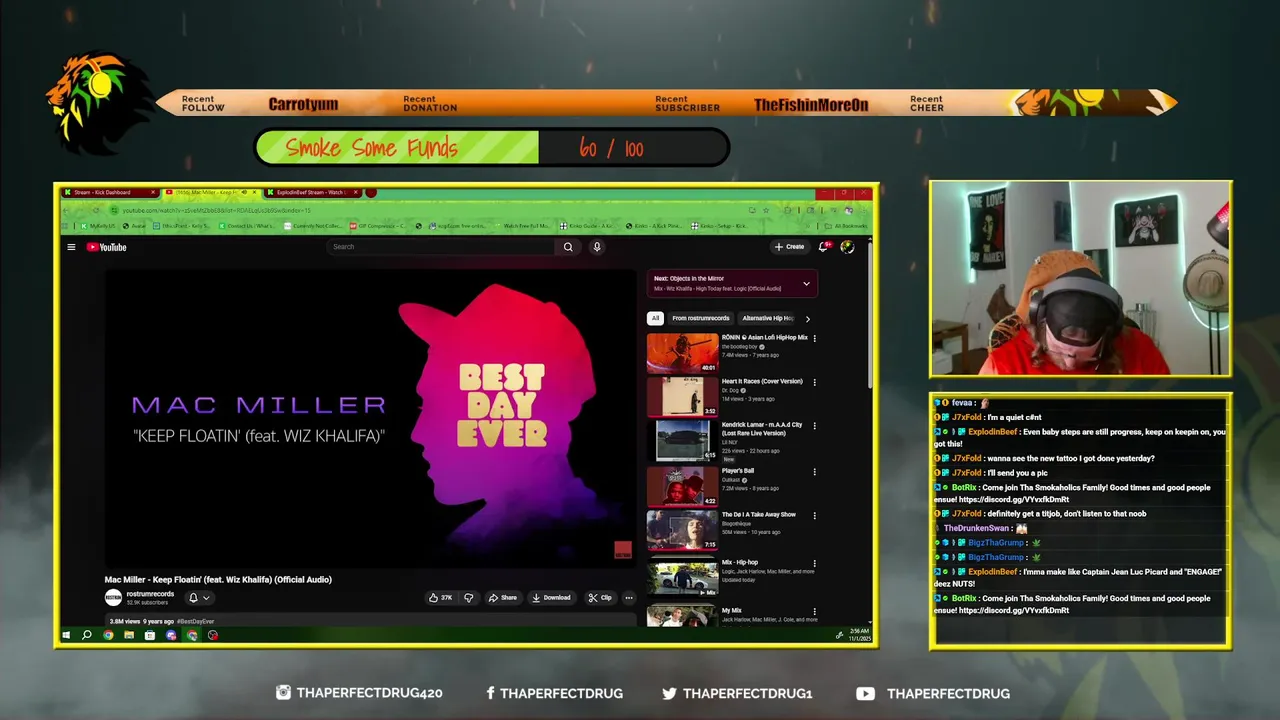Switch to ExplodinBeef Stream browser tab
The width and height of the screenshot is (1280, 720).
coord(313,192)
